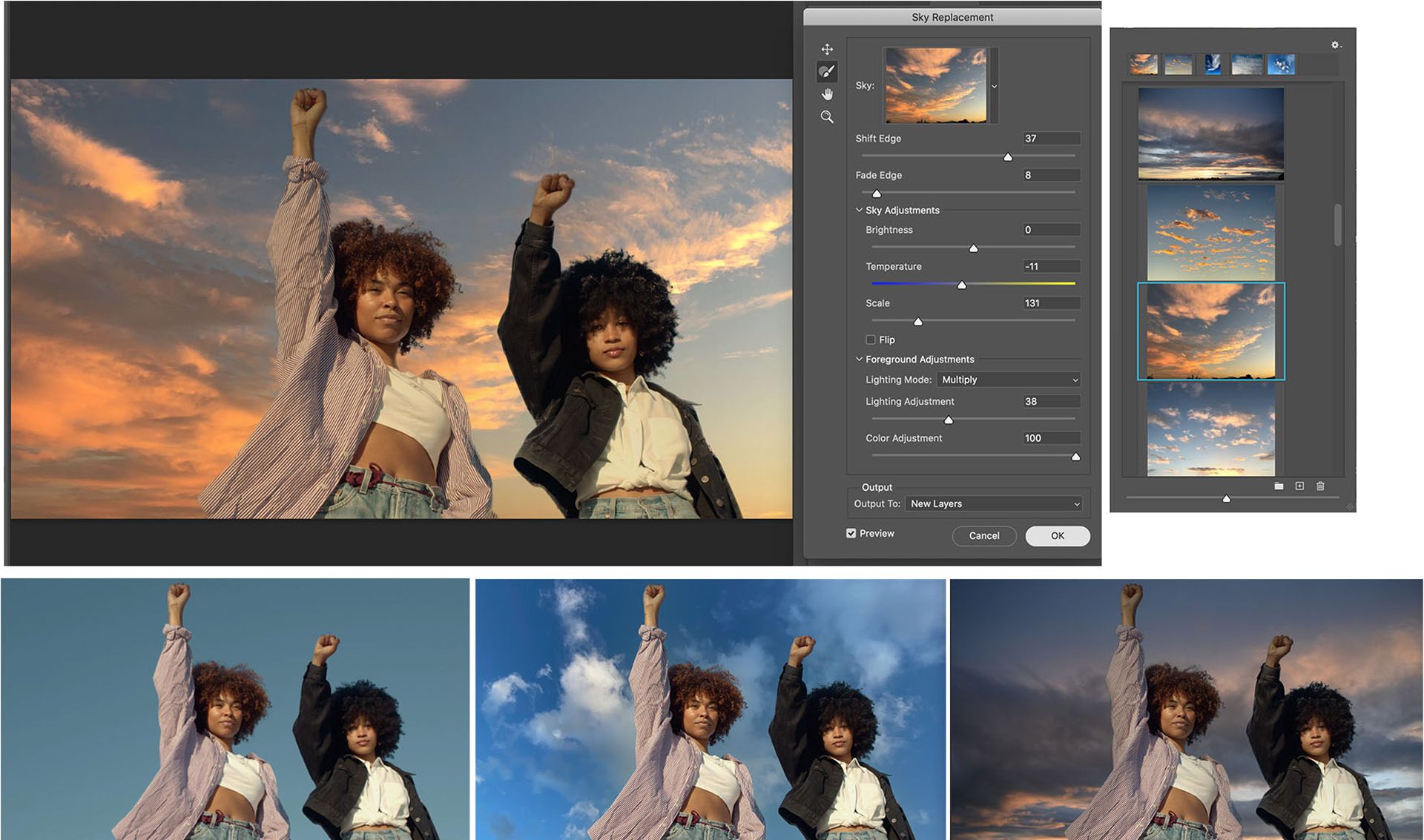This screenshot has height=840, width=1424.
Task: Delete the selected sky preset
Action: pyautogui.click(x=1320, y=486)
